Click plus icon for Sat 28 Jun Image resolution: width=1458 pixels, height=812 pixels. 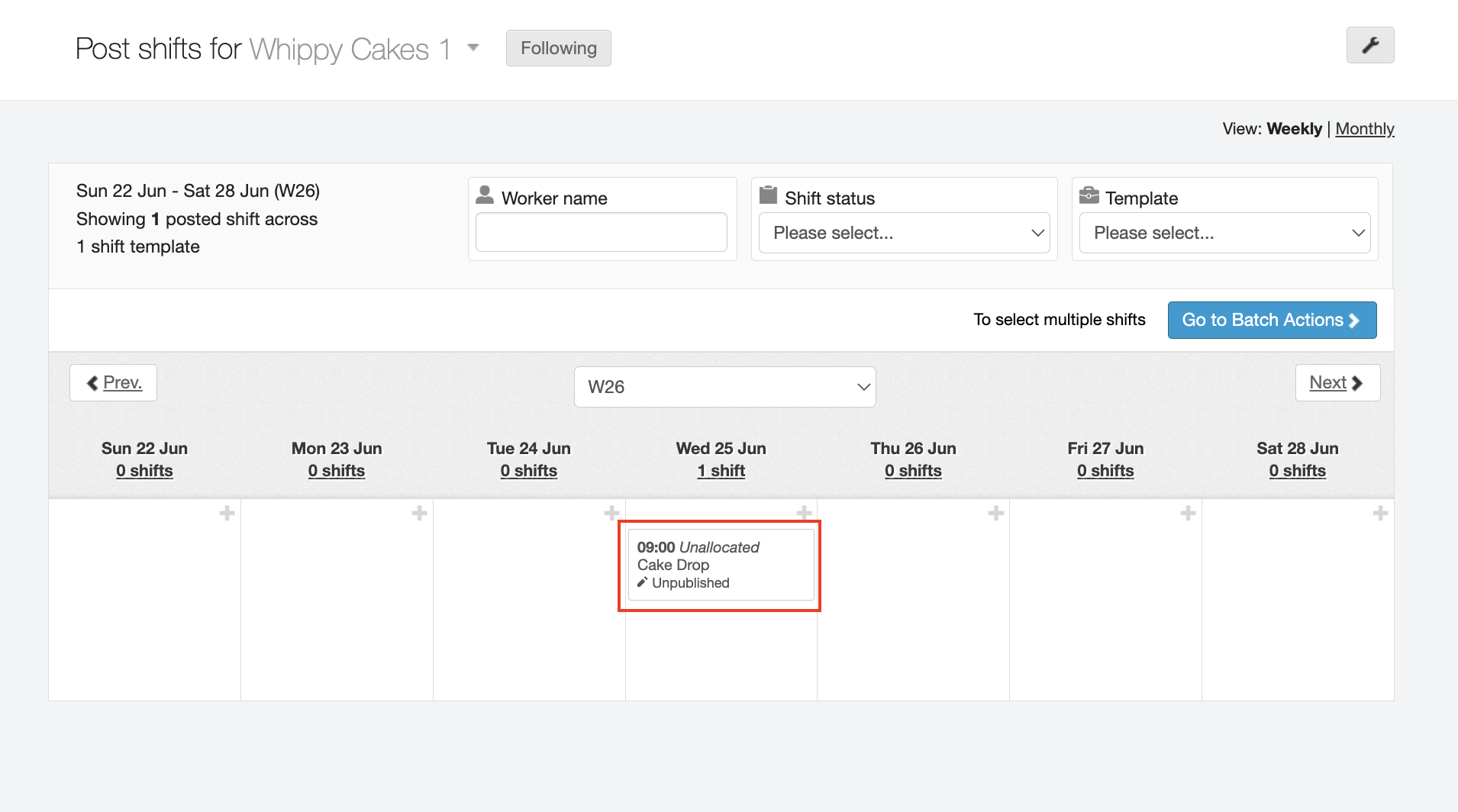(x=1380, y=514)
